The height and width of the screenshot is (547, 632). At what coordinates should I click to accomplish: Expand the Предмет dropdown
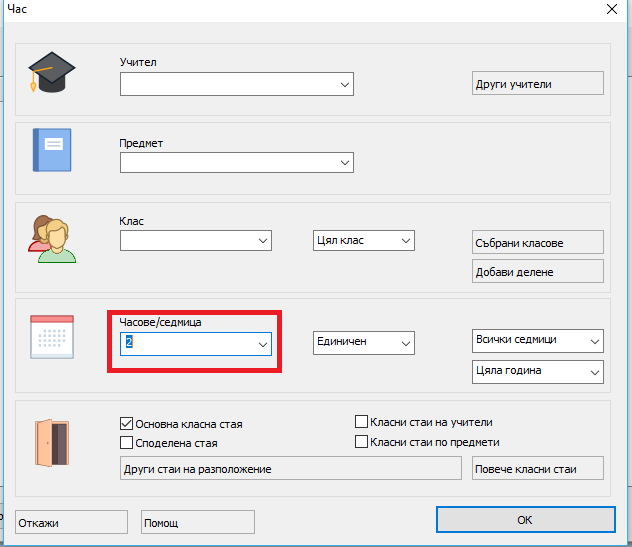point(345,162)
